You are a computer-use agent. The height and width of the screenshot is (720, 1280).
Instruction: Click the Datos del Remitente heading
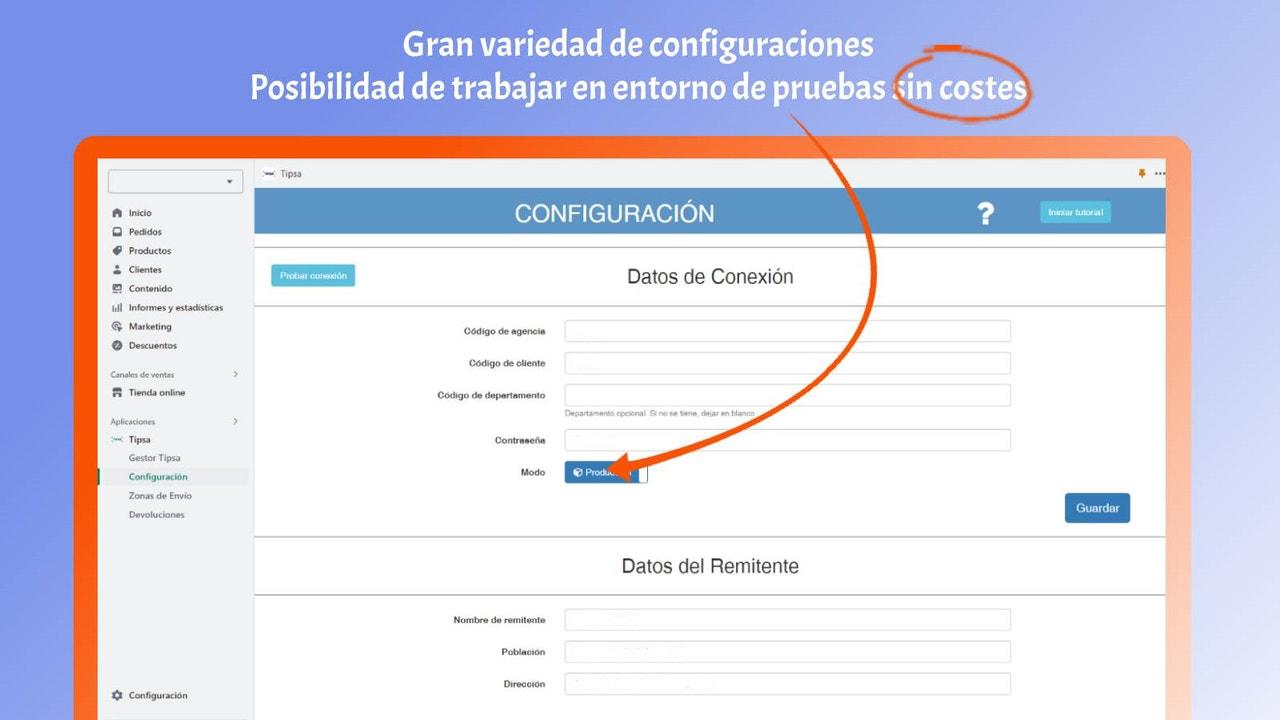(710, 566)
